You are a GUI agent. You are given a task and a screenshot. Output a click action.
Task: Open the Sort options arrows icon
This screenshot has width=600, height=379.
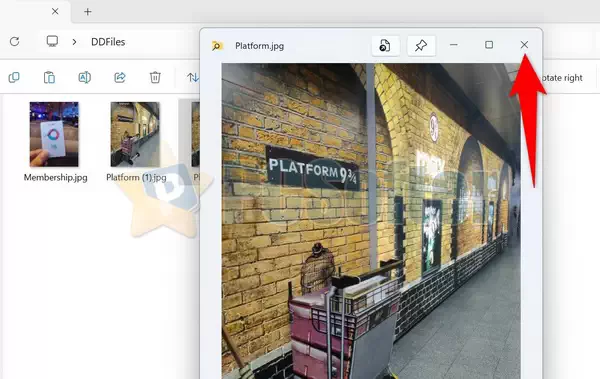192,78
